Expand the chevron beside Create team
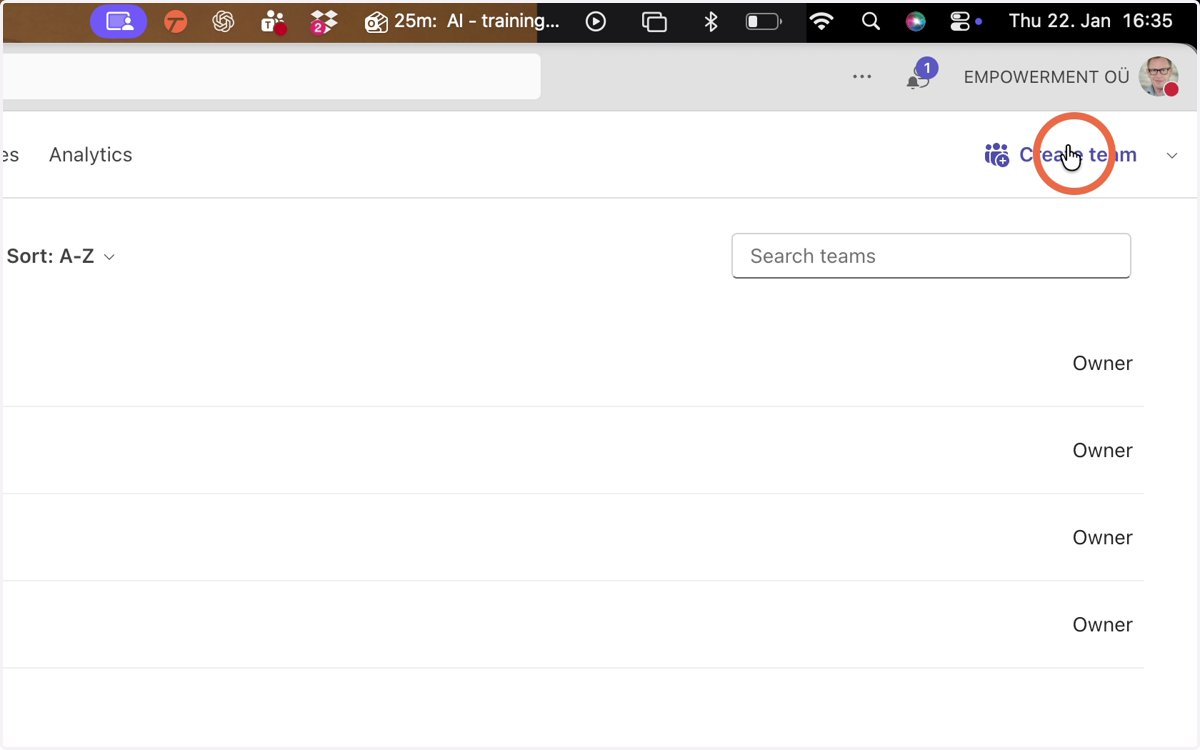This screenshot has width=1200, height=750. 1172,156
